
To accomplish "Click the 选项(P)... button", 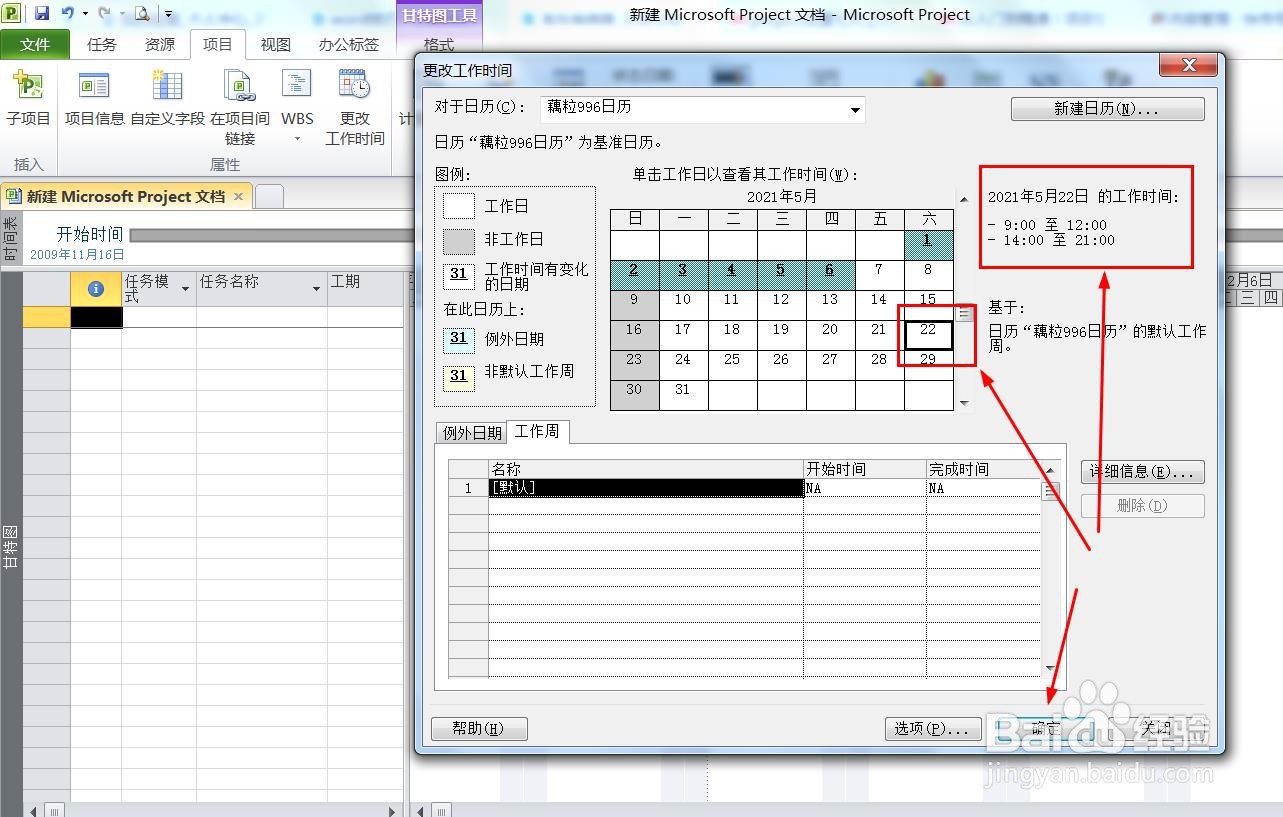I will [x=932, y=729].
